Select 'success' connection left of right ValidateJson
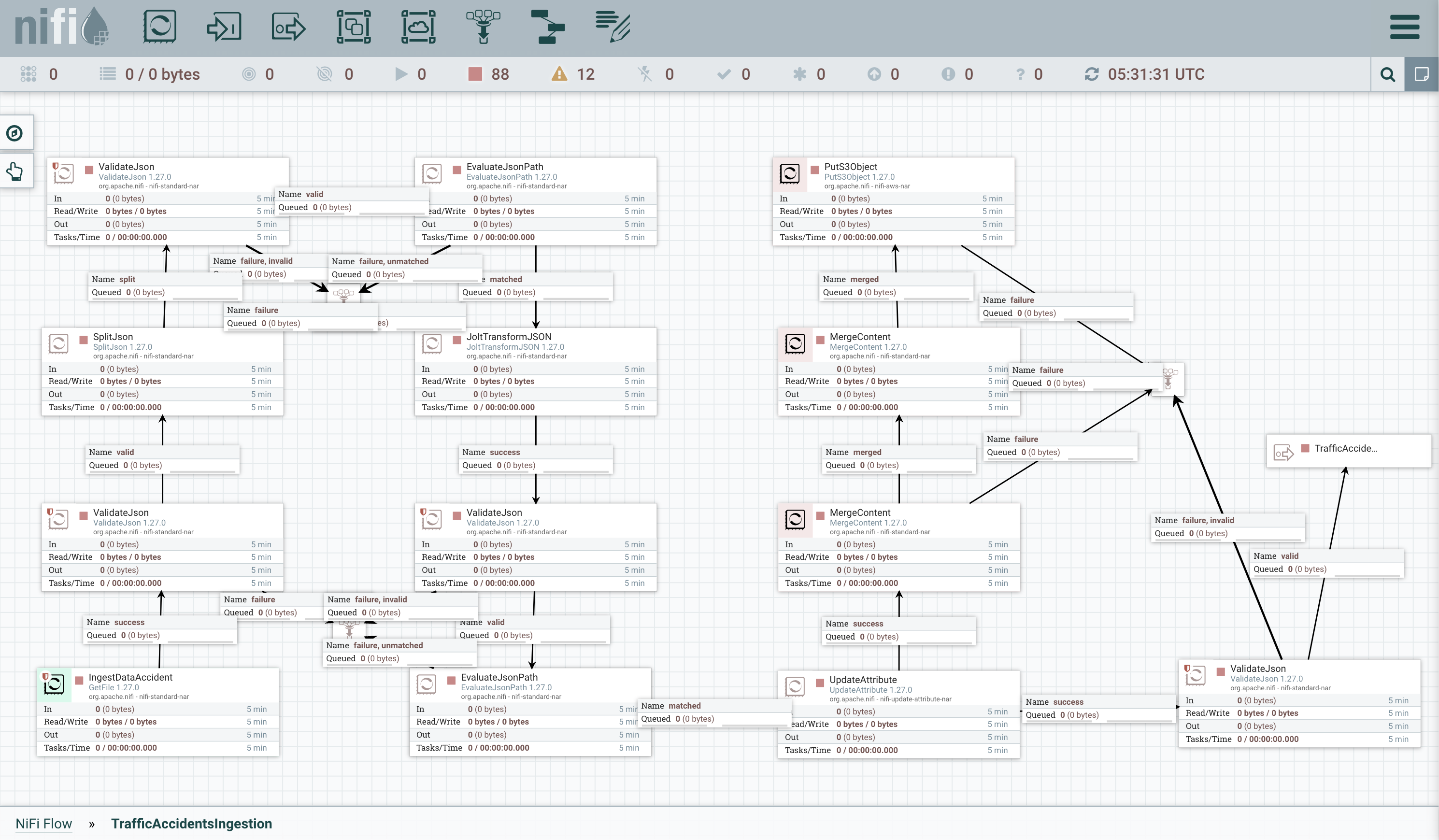 1098,709
